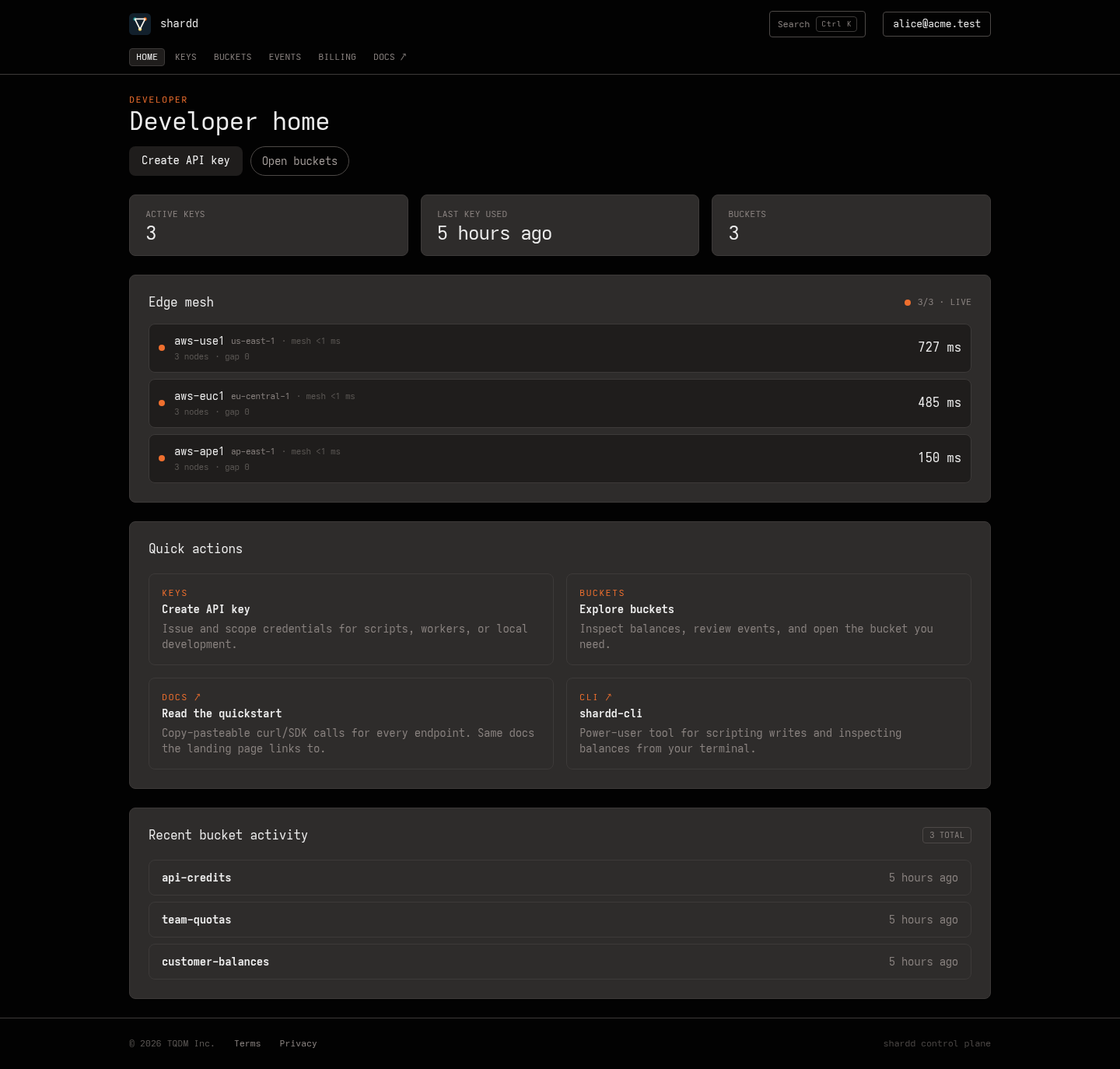Go to the BUCKETS tab
This screenshot has height=1069, width=1120.
(x=233, y=57)
